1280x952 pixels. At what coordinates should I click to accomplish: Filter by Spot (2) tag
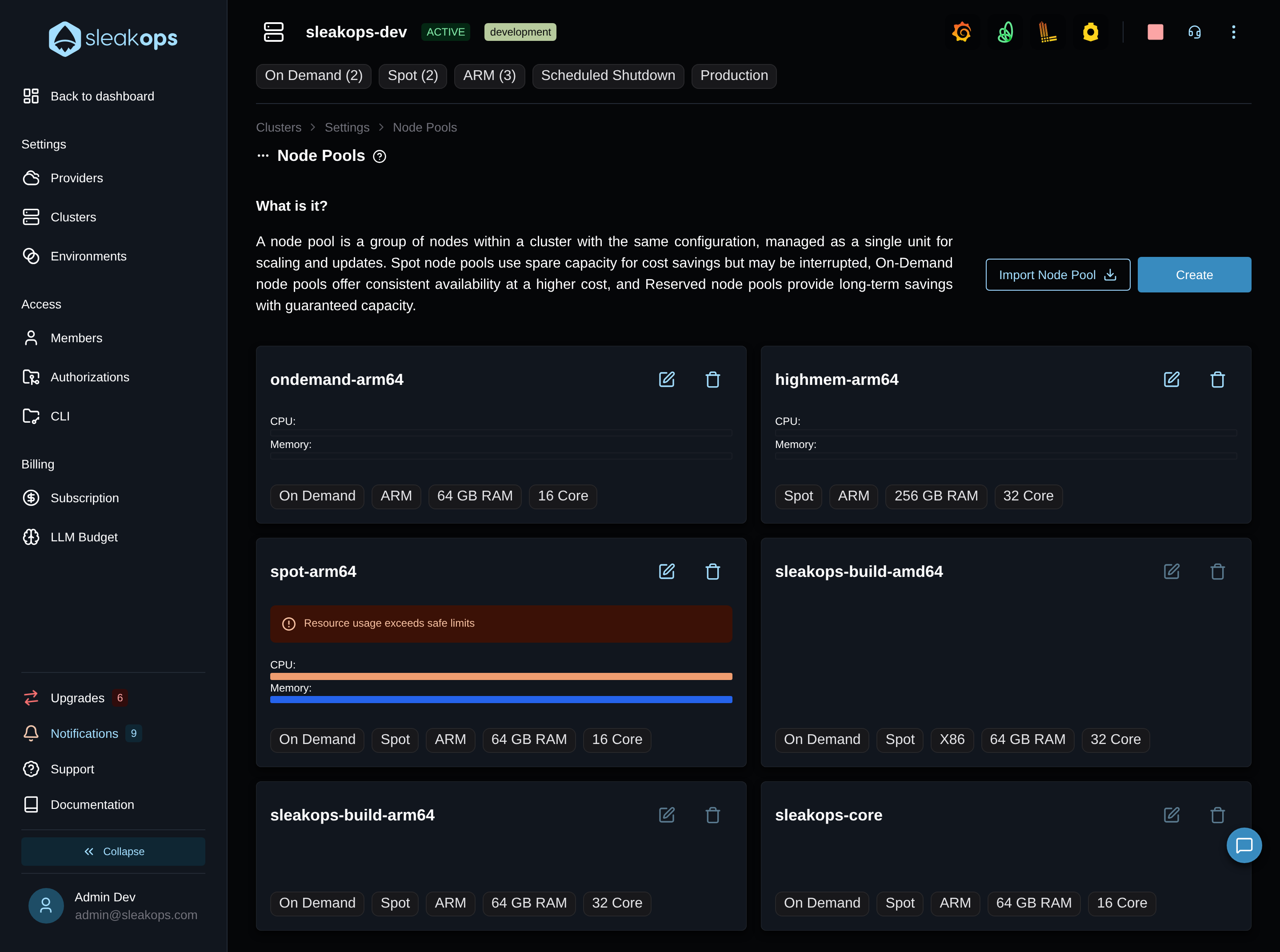(x=412, y=76)
